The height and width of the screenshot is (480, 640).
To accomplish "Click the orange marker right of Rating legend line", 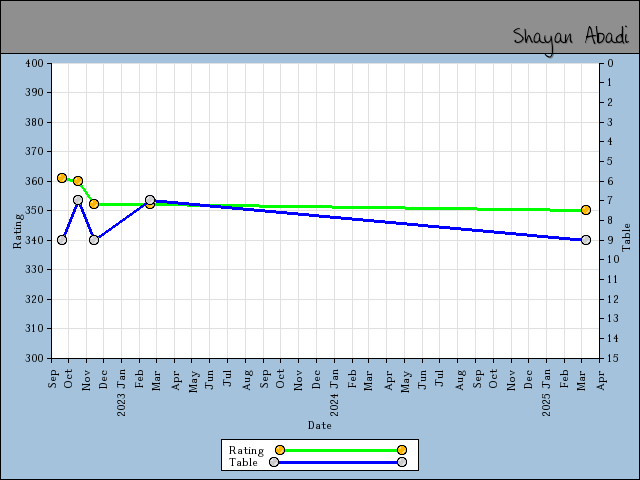I will (402, 450).
